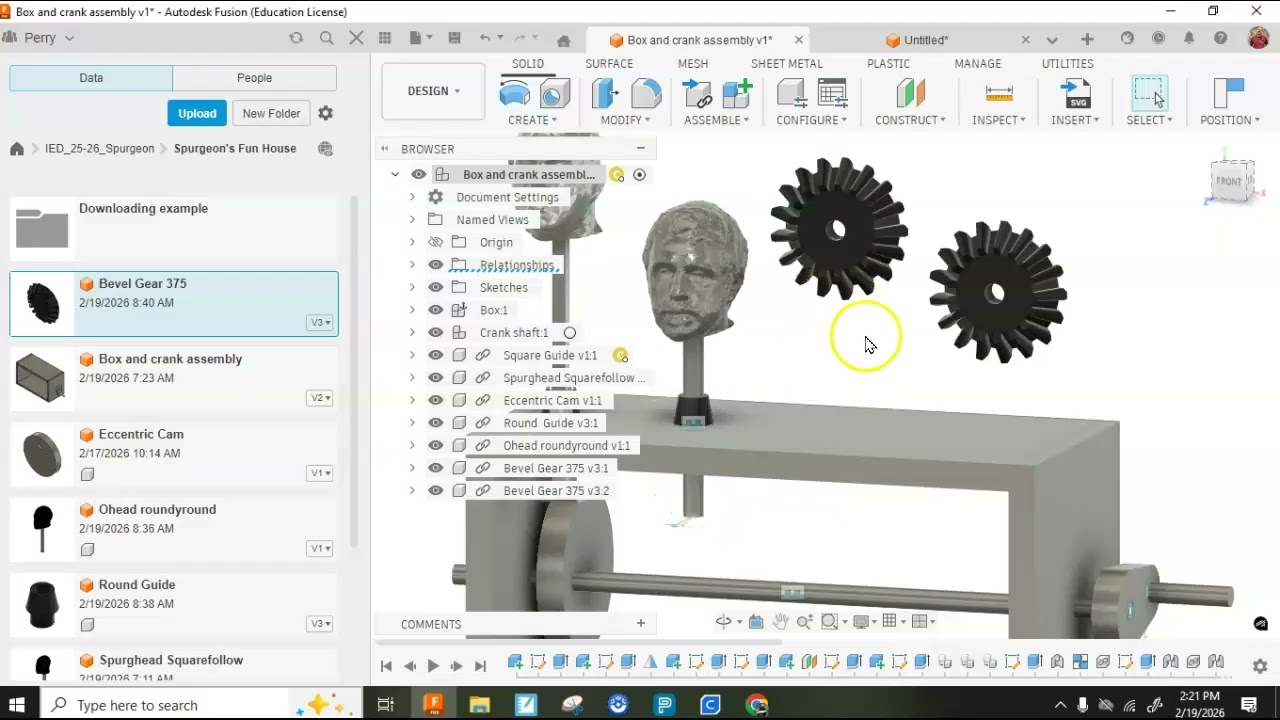Open Eccentric Cam file thumbnail
The image size is (1280, 720).
[x=40, y=453]
